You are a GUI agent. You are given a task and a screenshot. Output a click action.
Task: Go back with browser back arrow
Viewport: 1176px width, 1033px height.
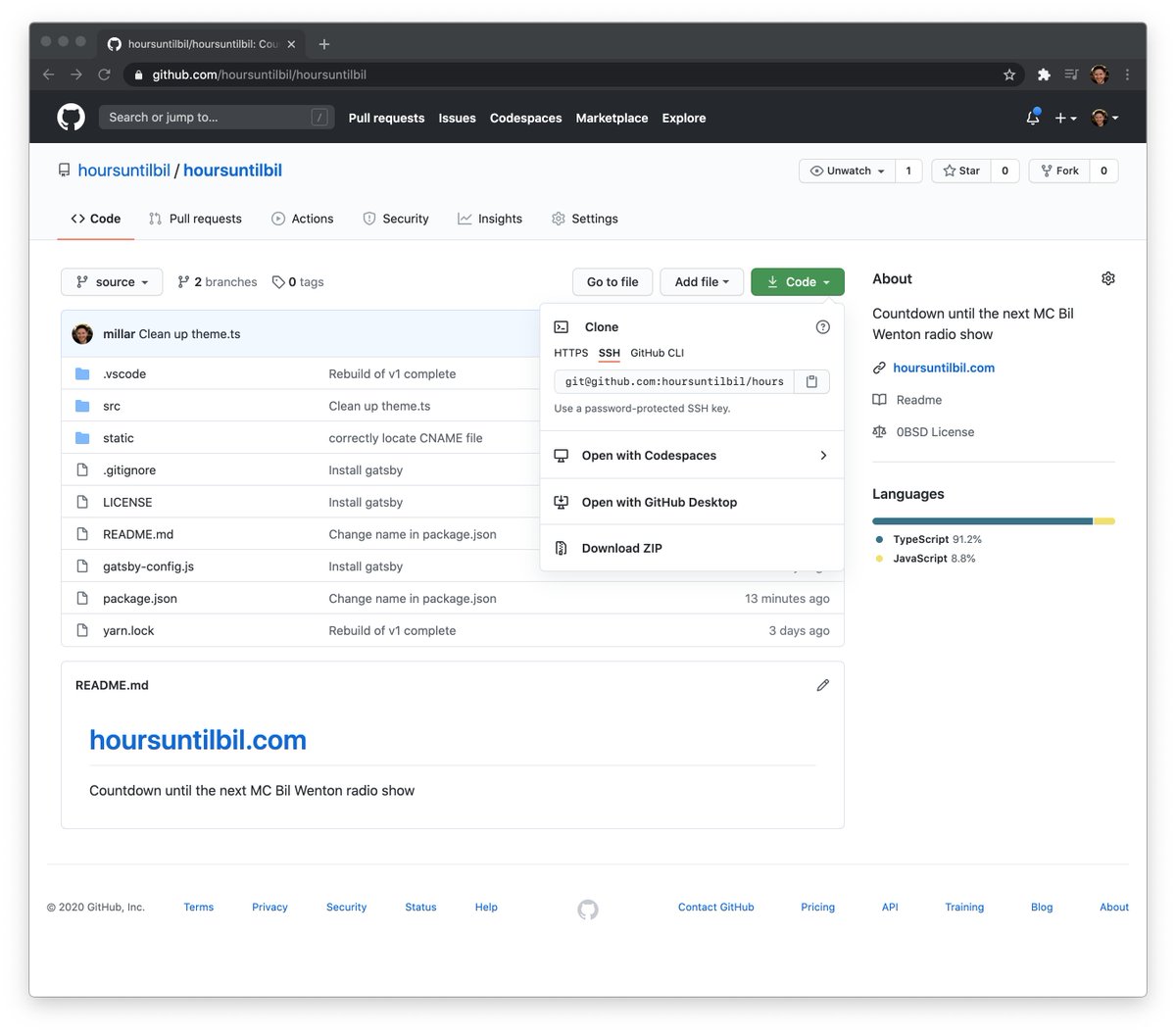coord(49,74)
